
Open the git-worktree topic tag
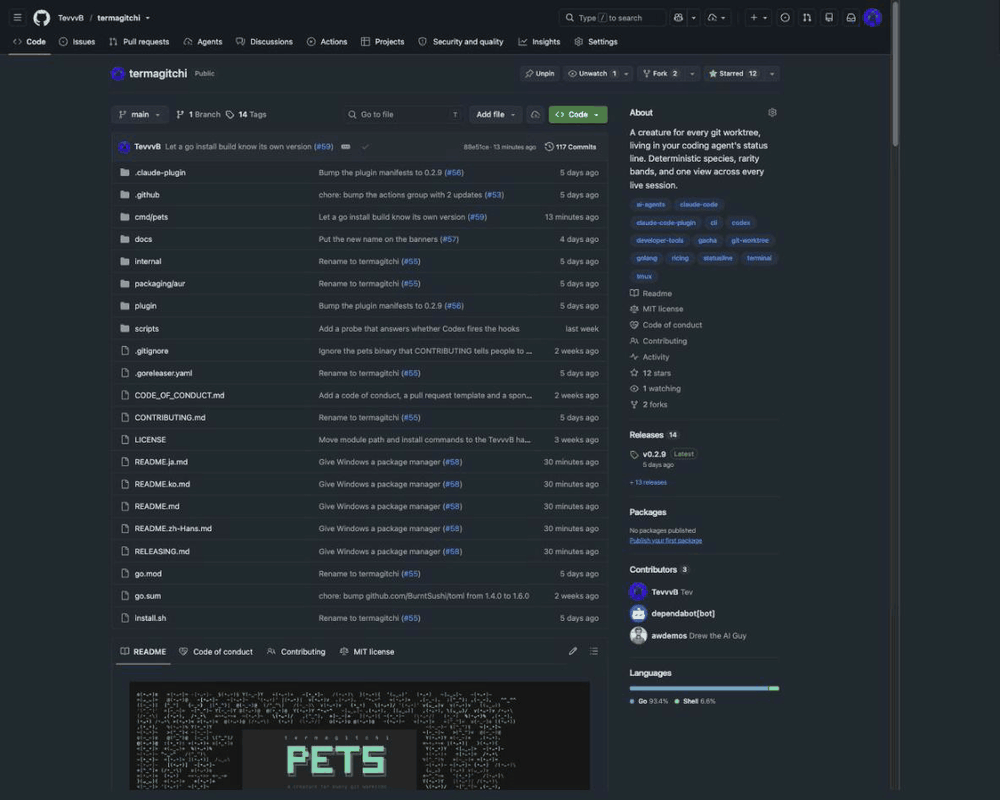click(749, 241)
